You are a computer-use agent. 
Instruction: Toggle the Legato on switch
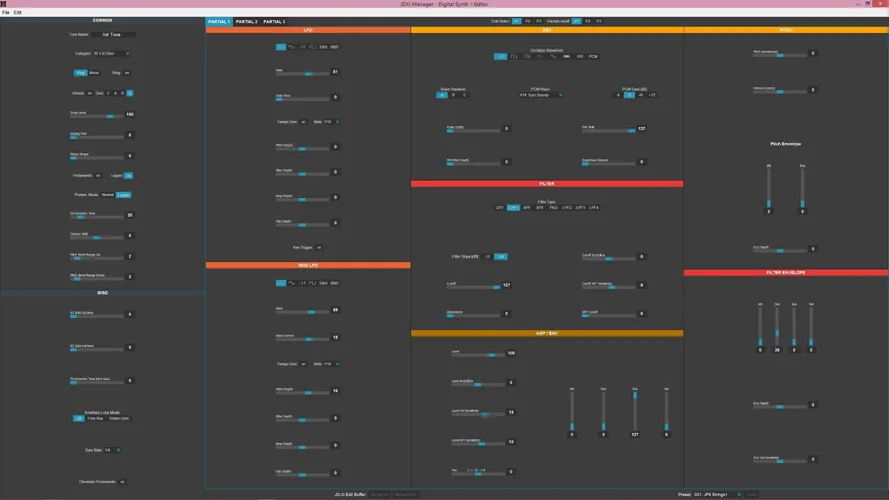pos(128,175)
